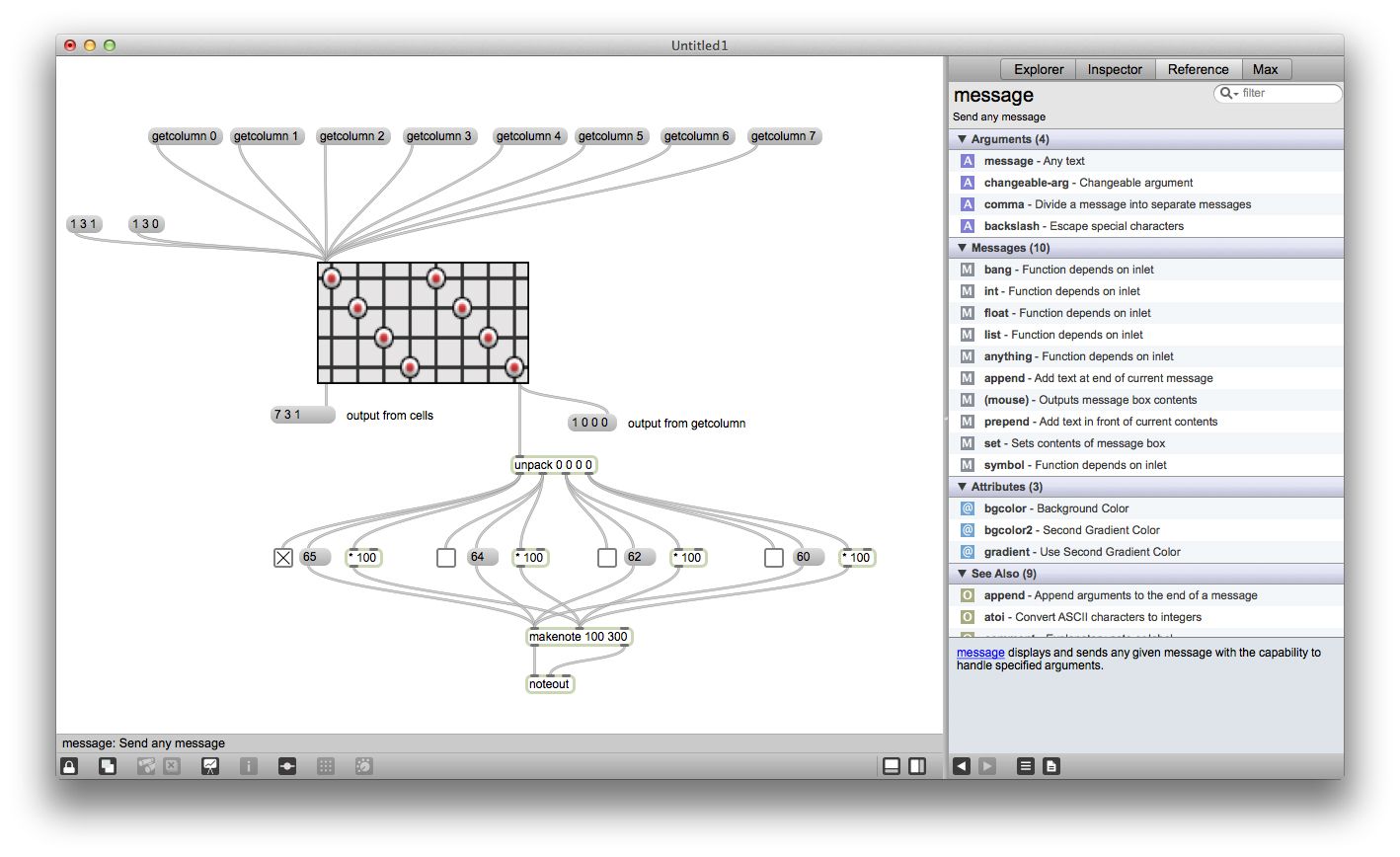Image resolution: width=1400 pixels, height=857 pixels.
Task: Collapse the Messages section
Action: (962, 248)
